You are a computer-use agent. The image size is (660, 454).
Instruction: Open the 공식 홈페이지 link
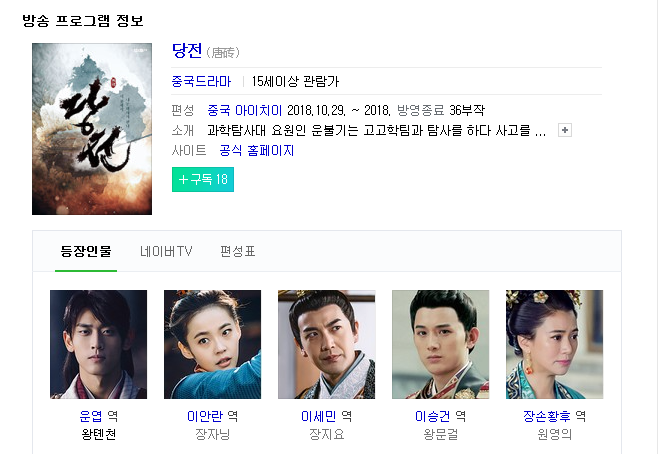tap(256, 150)
